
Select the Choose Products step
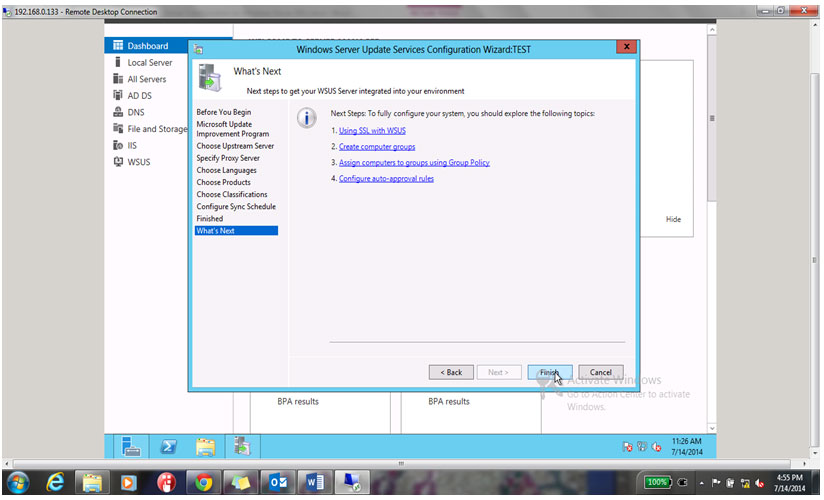coord(223,182)
